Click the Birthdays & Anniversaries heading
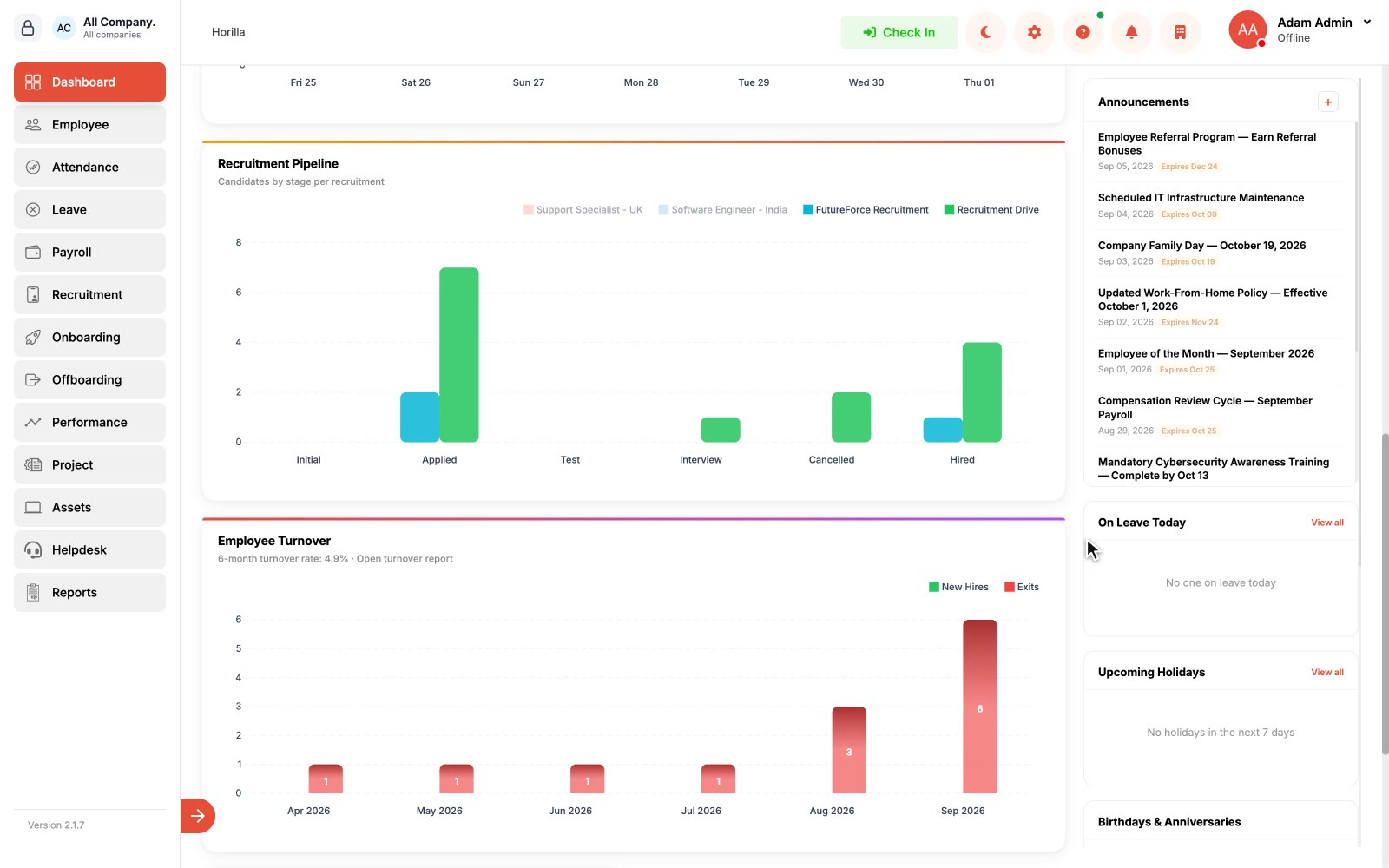The height and width of the screenshot is (868, 1389). point(1169,822)
